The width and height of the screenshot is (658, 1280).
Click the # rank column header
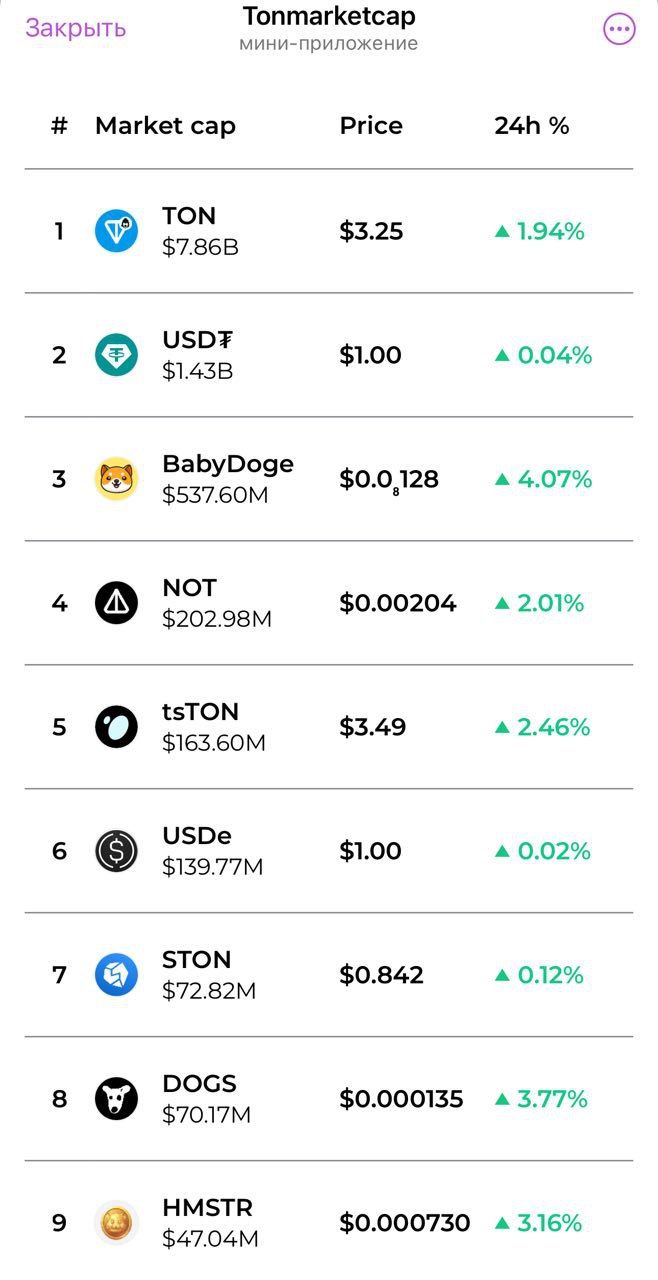[60, 126]
